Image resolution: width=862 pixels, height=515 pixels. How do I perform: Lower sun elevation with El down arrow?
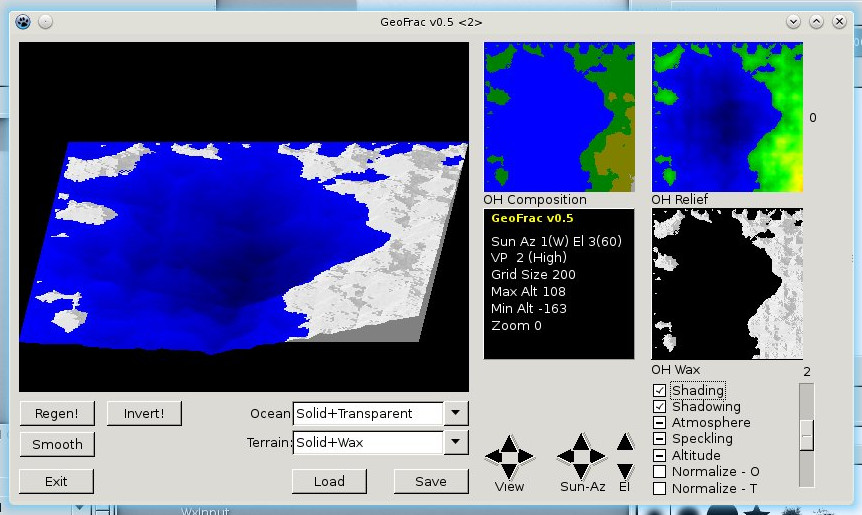[x=625, y=471]
